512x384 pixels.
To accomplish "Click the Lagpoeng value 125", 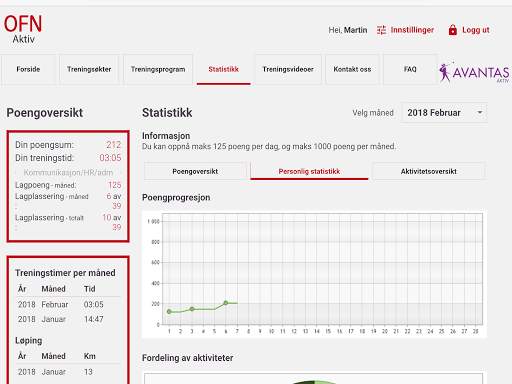I will point(114,185).
